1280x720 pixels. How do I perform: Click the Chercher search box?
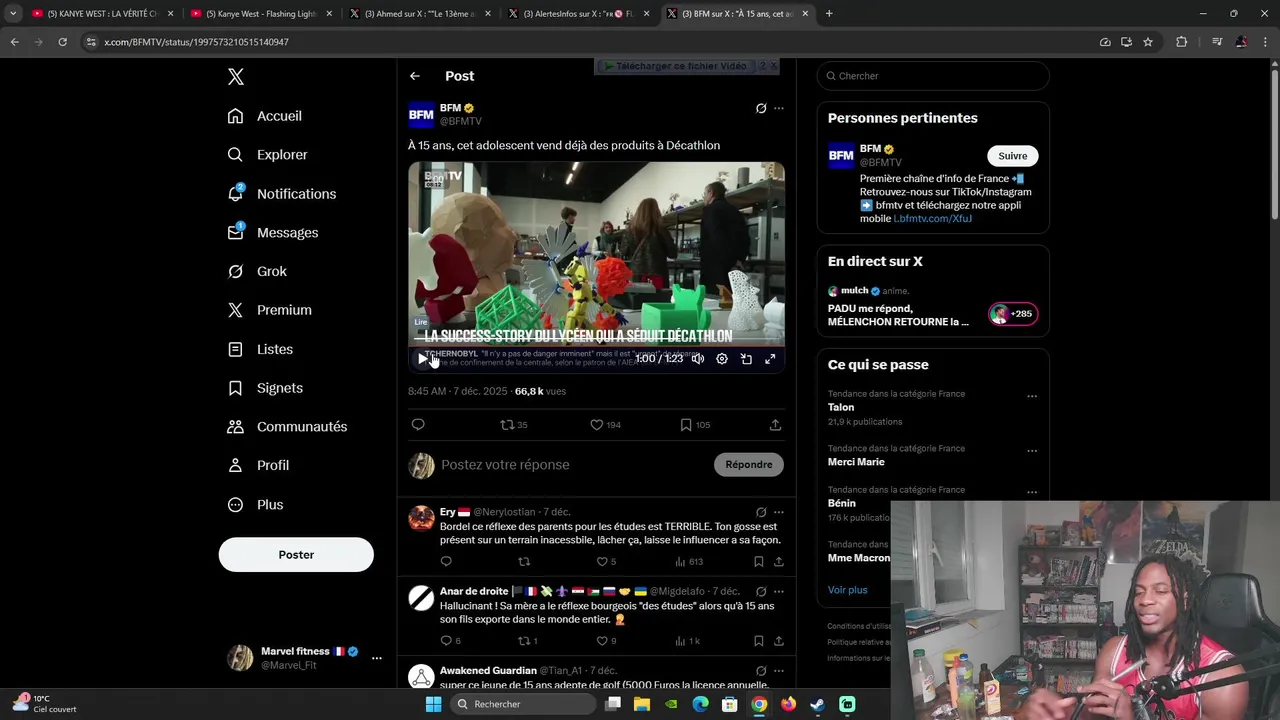point(933,76)
